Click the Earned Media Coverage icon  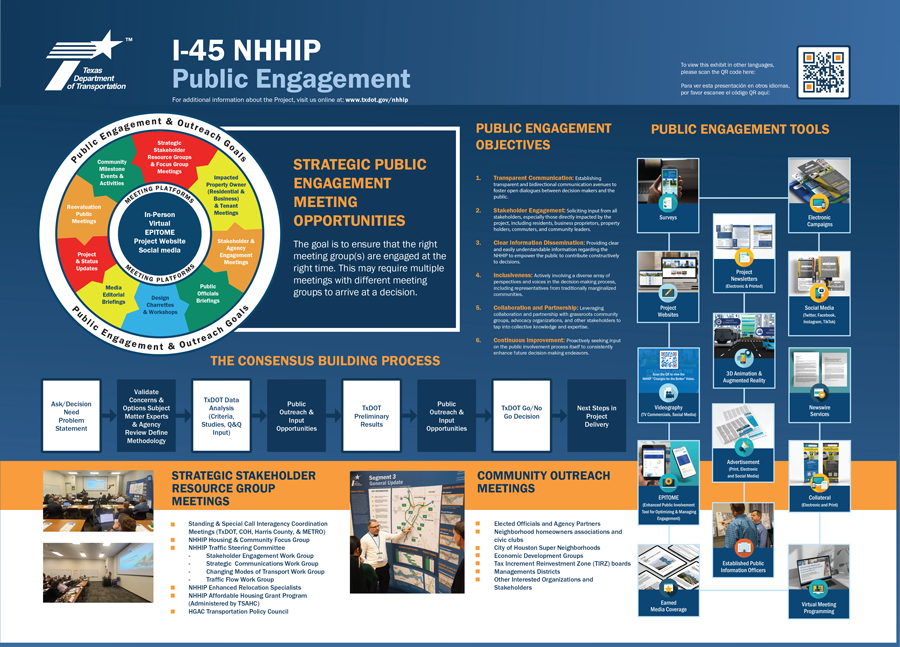click(x=668, y=588)
